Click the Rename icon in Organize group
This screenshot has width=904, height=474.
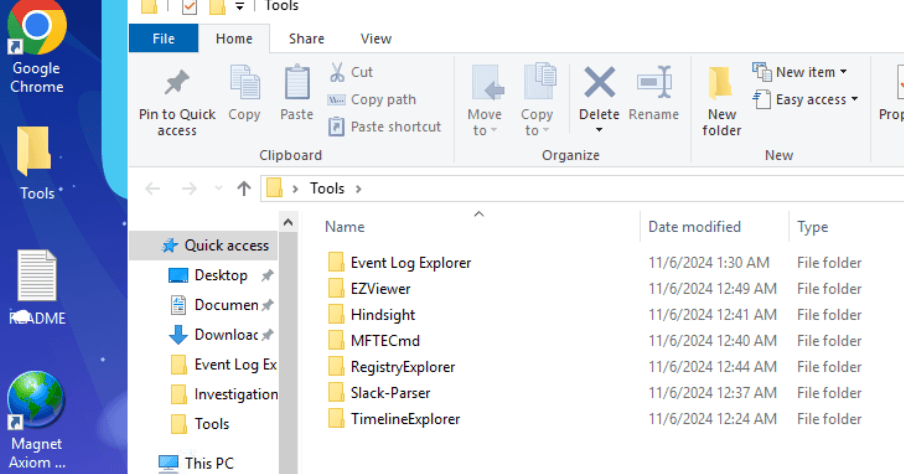click(x=654, y=84)
